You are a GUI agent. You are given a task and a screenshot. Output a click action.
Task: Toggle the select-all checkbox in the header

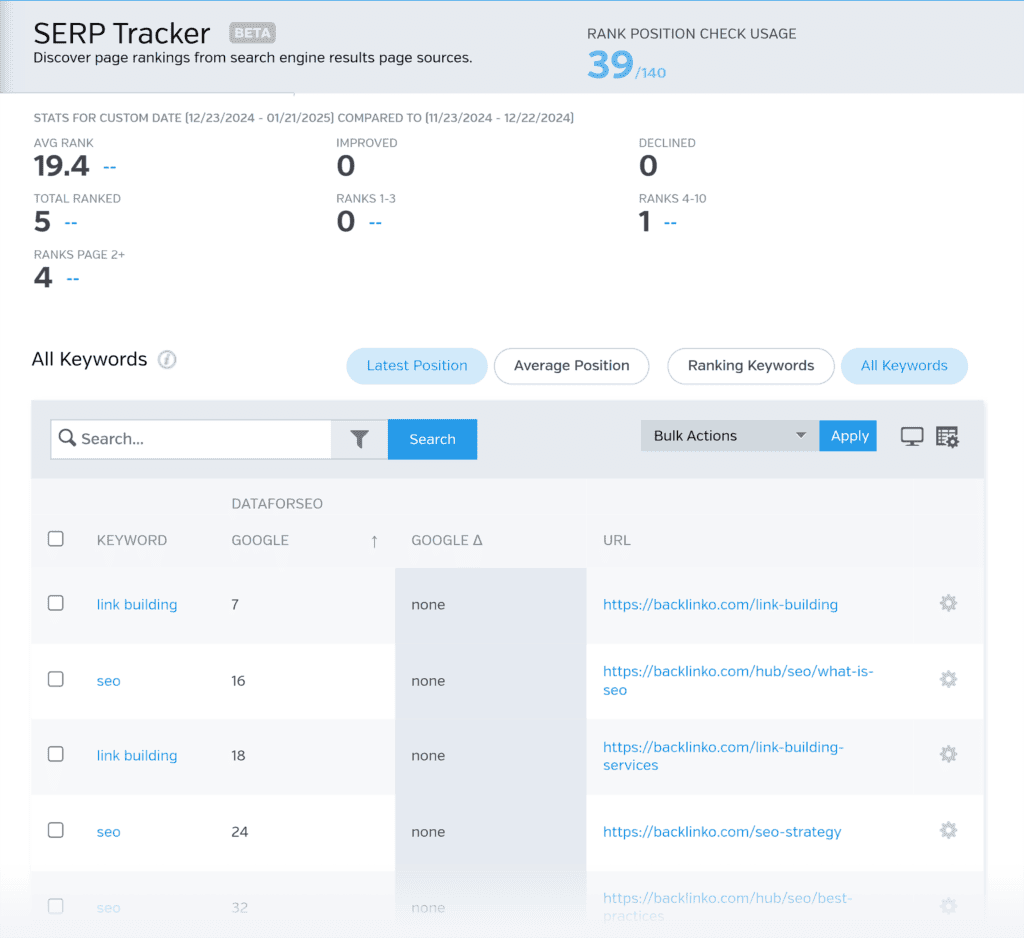click(56, 539)
